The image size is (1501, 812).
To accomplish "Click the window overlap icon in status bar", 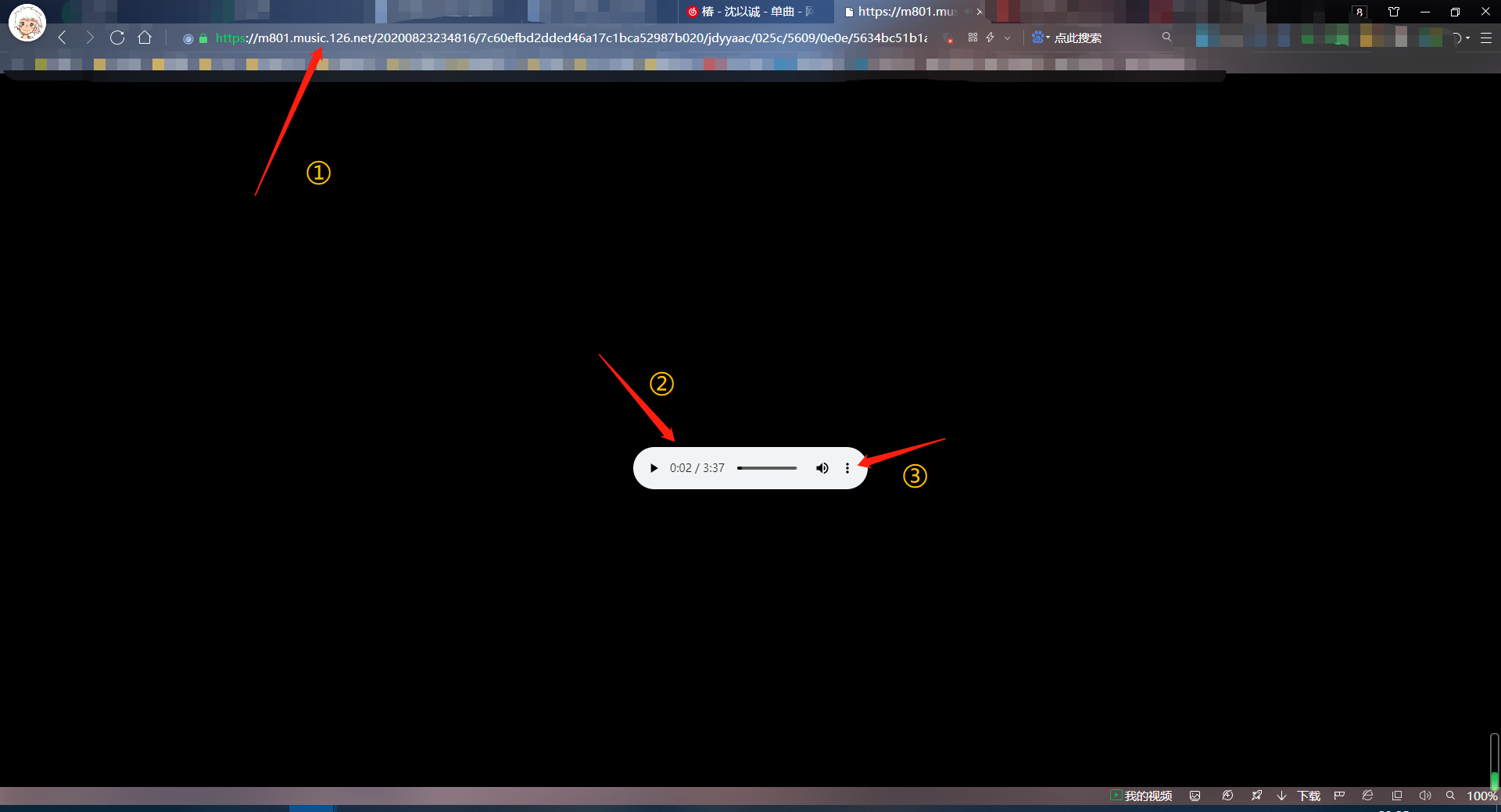I will [1397, 796].
